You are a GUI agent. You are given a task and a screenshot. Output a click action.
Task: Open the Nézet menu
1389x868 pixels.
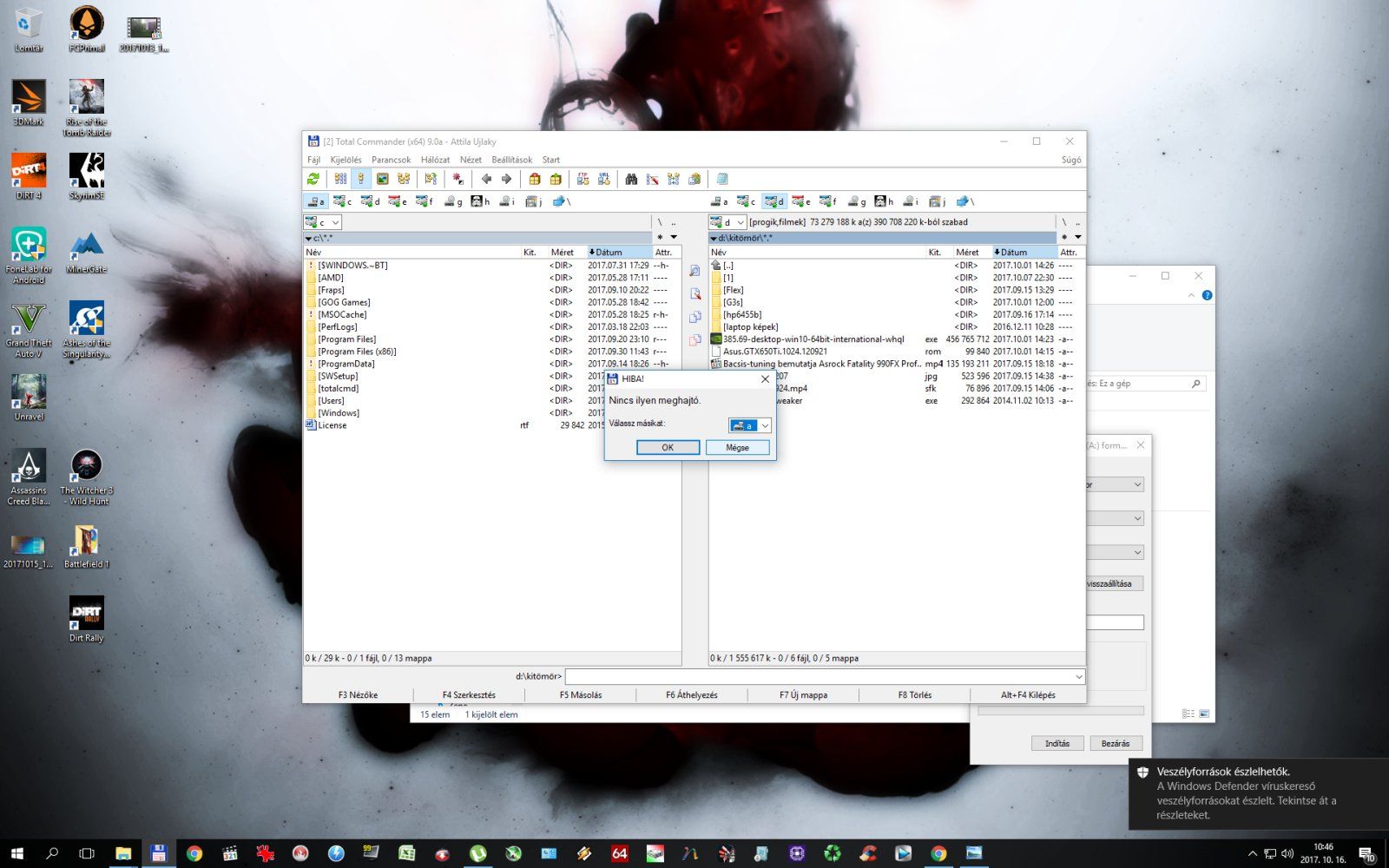tap(471, 160)
